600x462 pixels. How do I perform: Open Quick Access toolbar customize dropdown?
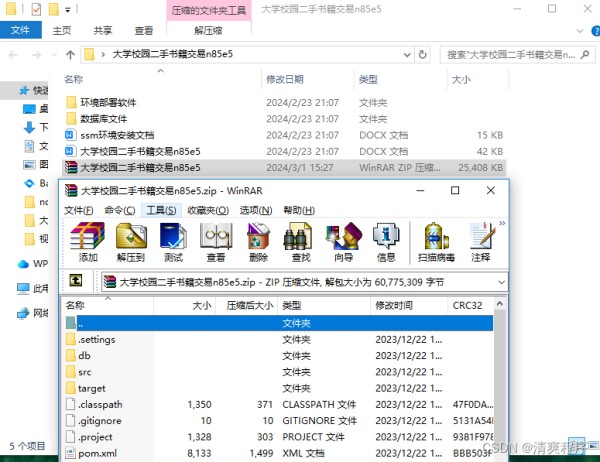pyautogui.click(x=68, y=10)
